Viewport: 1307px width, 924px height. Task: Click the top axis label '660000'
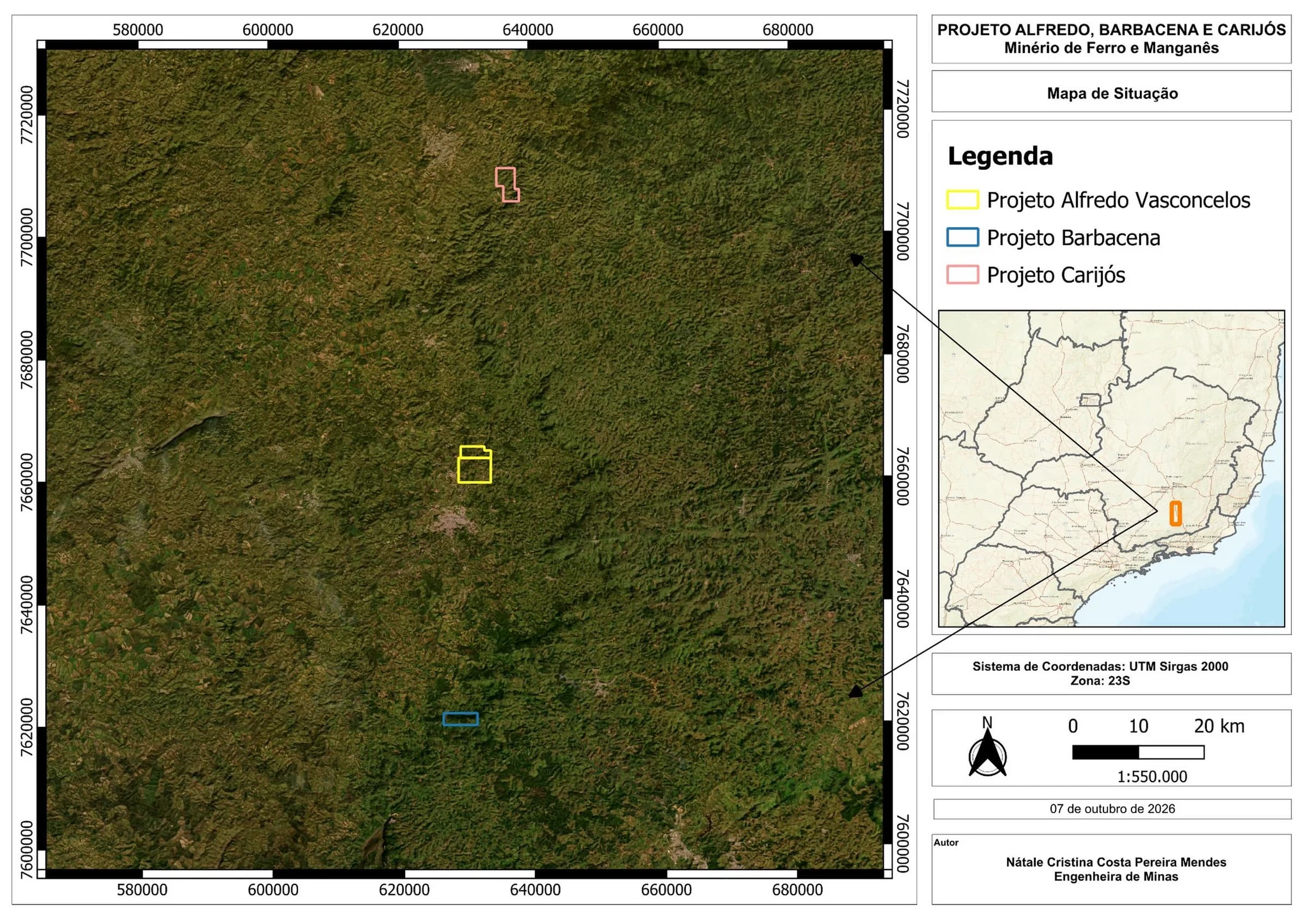point(658,29)
